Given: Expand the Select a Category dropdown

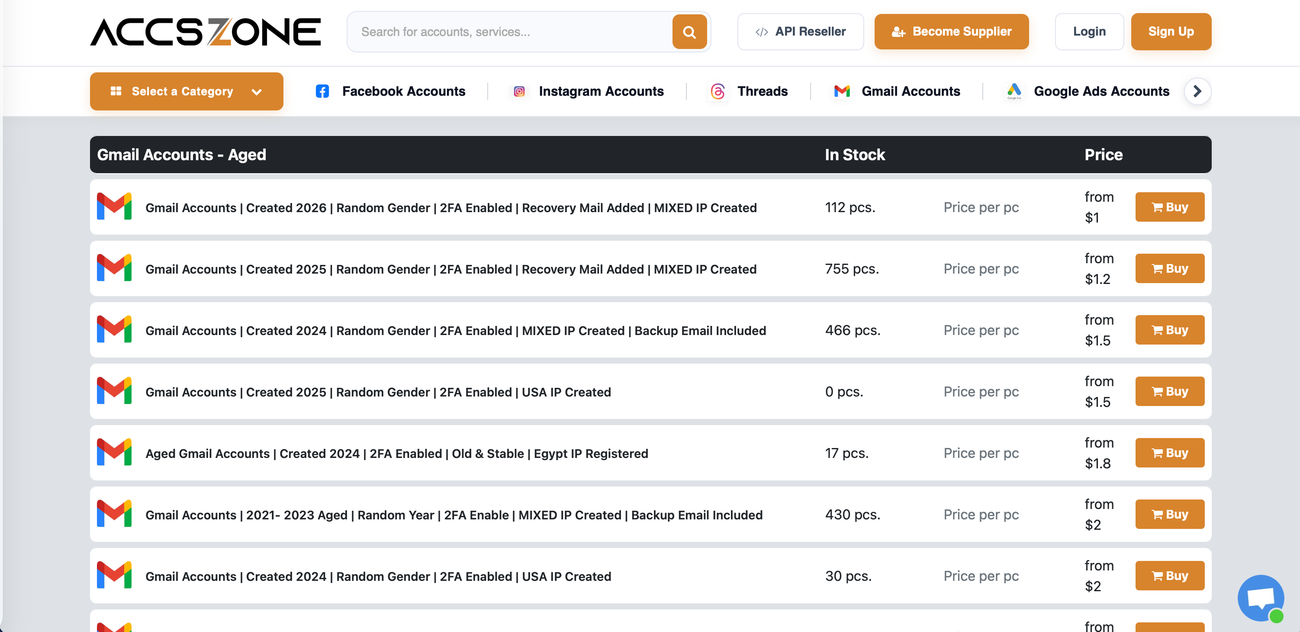Looking at the screenshot, I should click(x=186, y=91).
